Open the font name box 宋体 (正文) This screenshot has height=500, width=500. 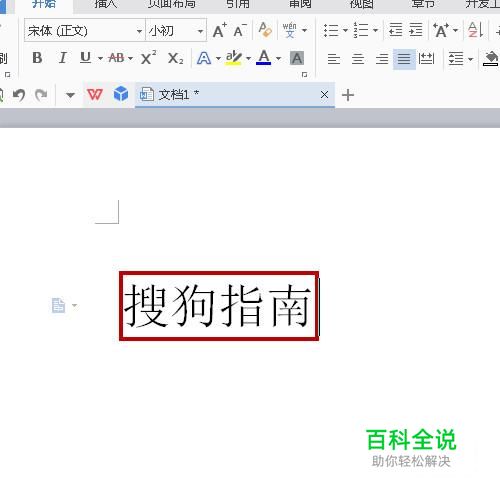click(x=85, y=31)
